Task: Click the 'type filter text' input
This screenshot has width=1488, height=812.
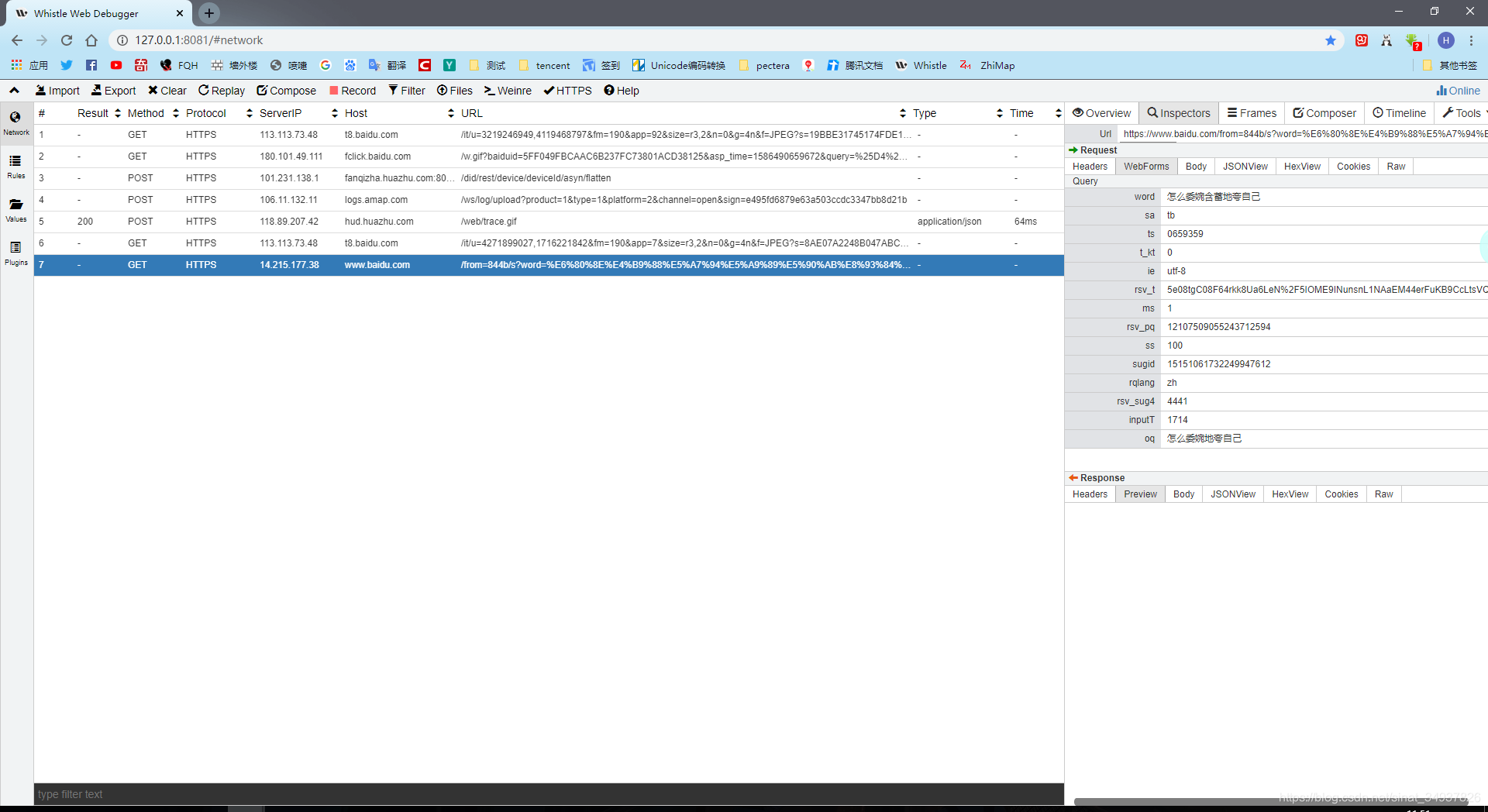Action: [x=549, y=794]
